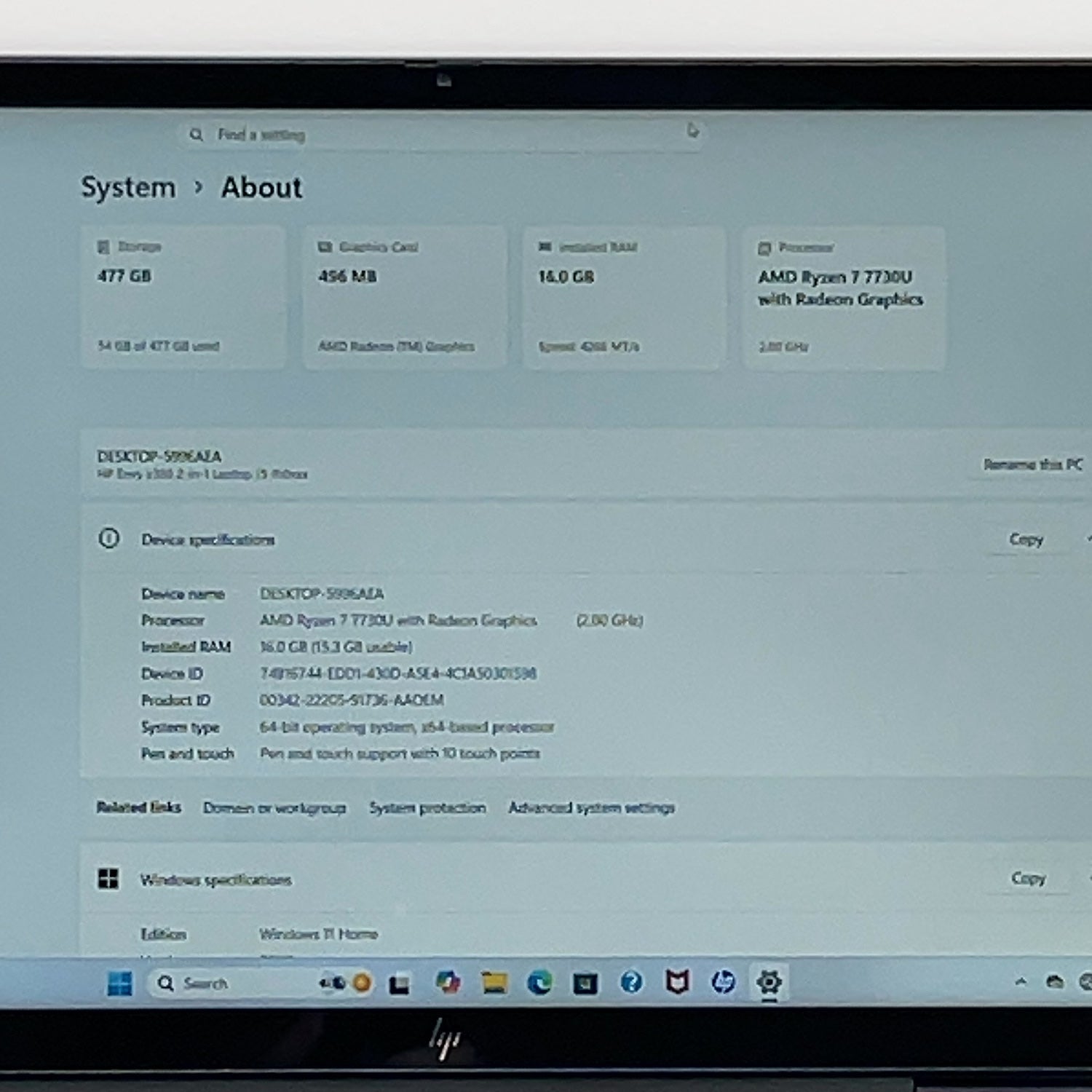Focus the Find a setting search box
The image size is (1092, 1092).
tap(441, 135)
